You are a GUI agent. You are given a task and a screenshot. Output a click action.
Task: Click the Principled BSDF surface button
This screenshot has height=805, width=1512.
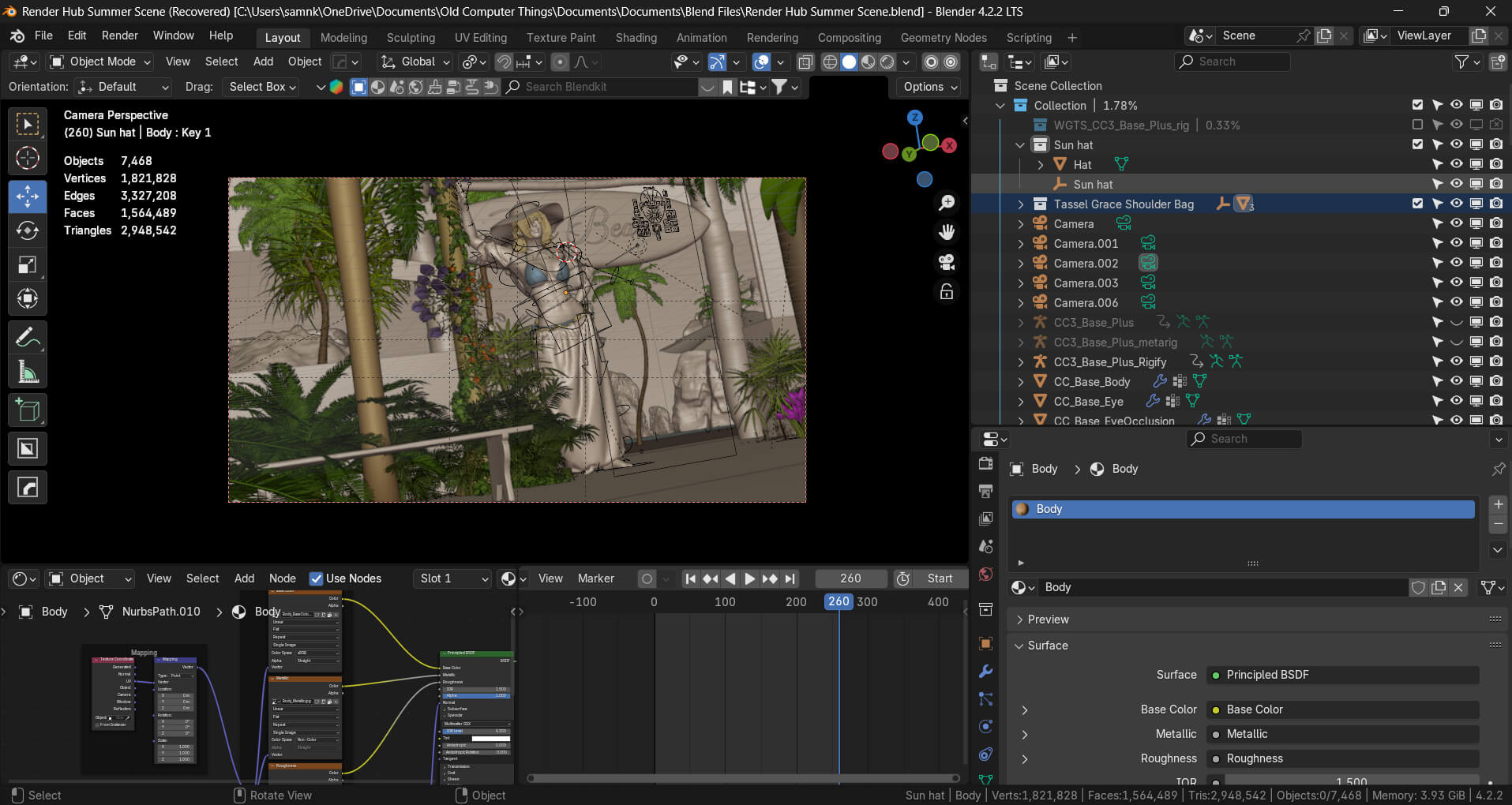click(x=1342, y=675)
